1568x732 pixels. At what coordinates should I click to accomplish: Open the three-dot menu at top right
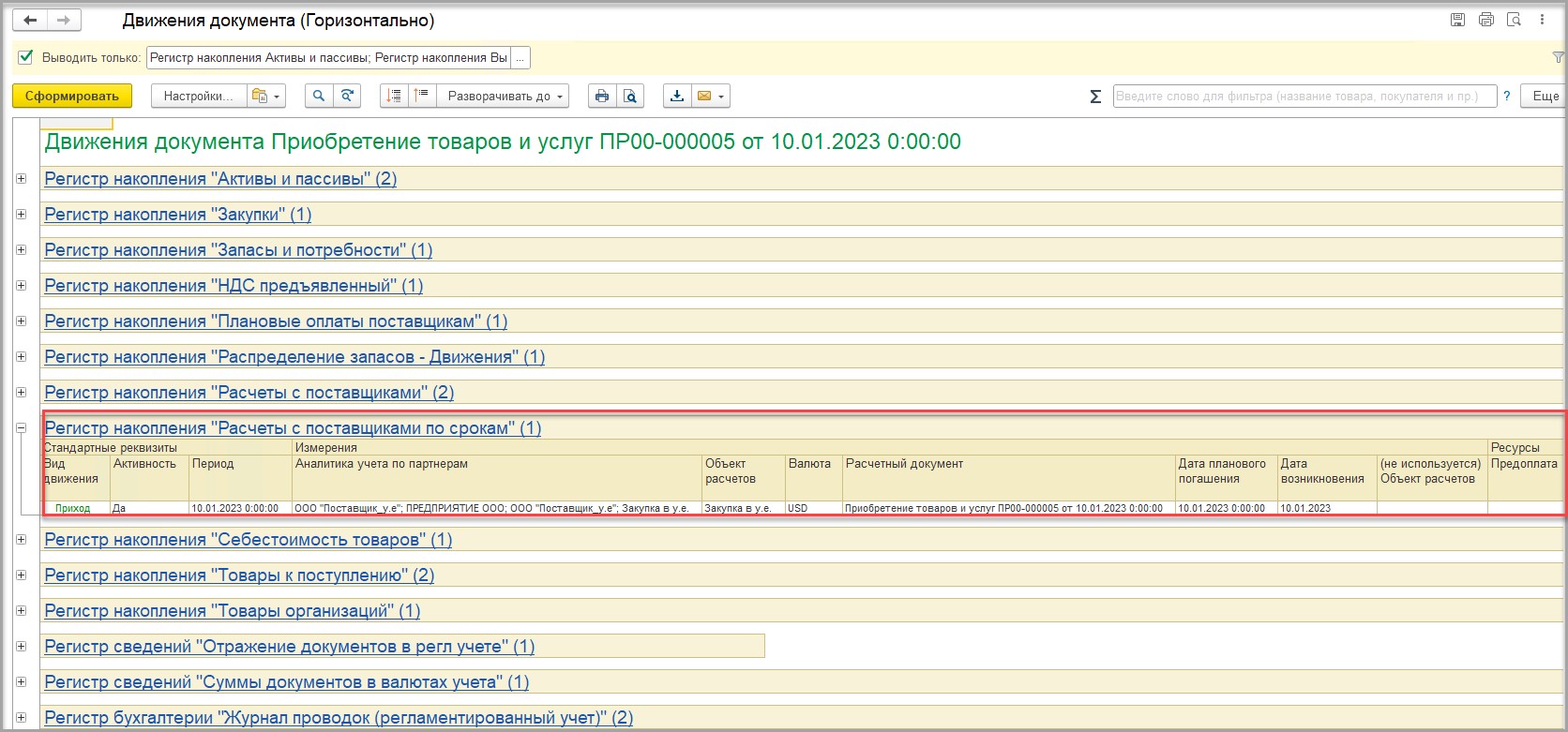coord(1543,20)
